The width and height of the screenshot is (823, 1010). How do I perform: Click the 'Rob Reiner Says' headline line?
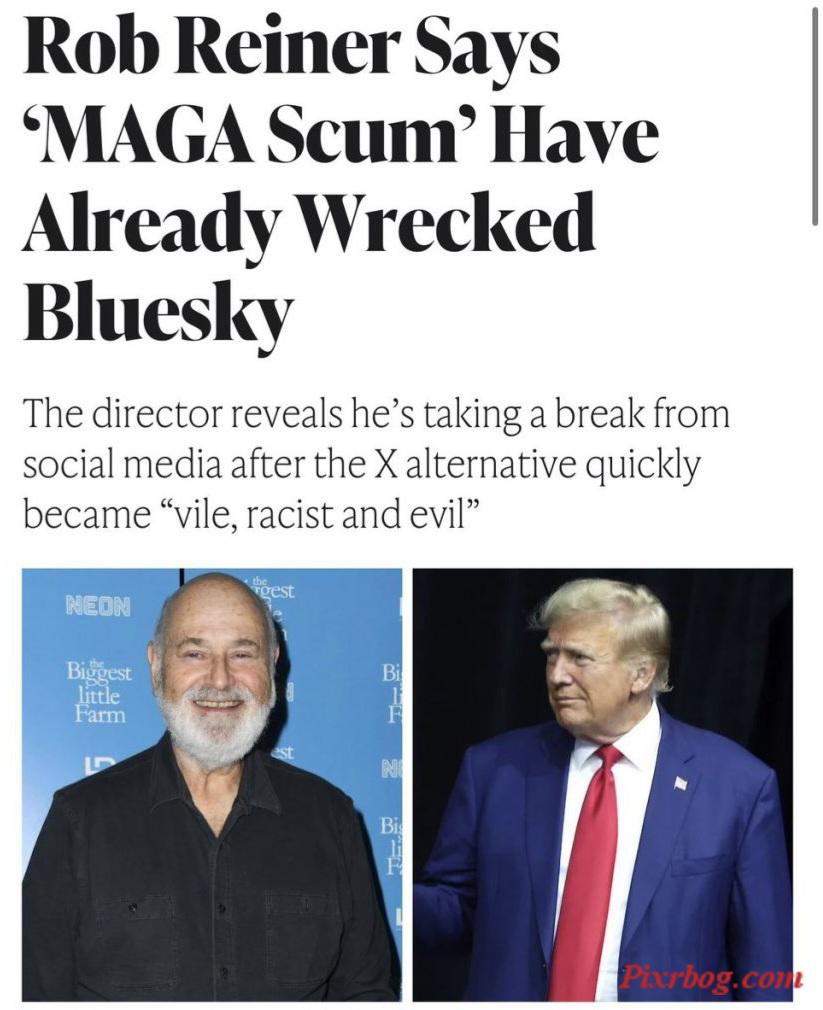pyautogui.click(x=291, y=47)
